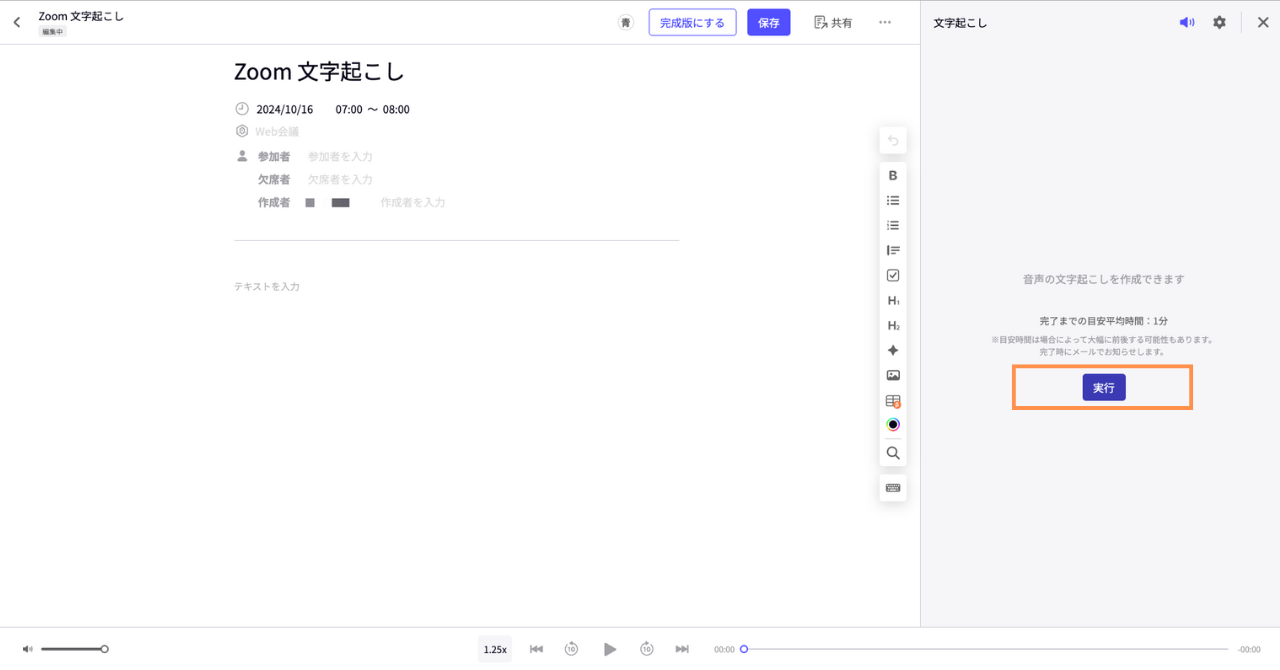The height and width of the screenshot is (670, 1280).
Task: Open search with magnifier icon
Action: click(893, 453)
